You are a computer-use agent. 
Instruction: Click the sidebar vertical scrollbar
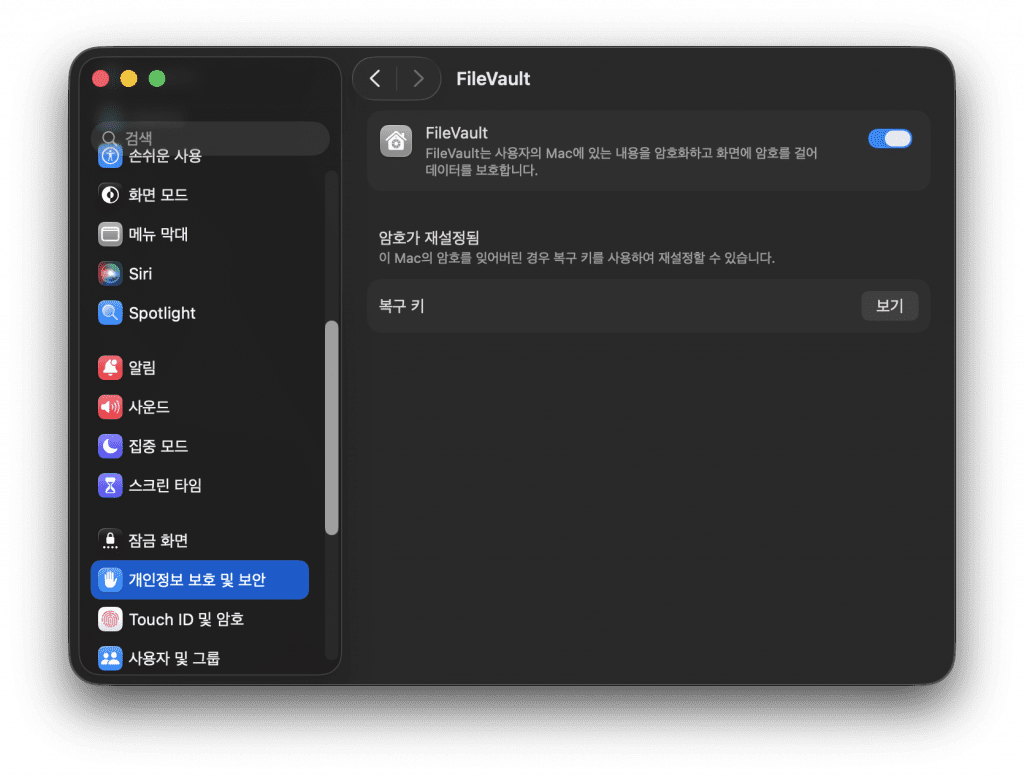pos(332,427)
